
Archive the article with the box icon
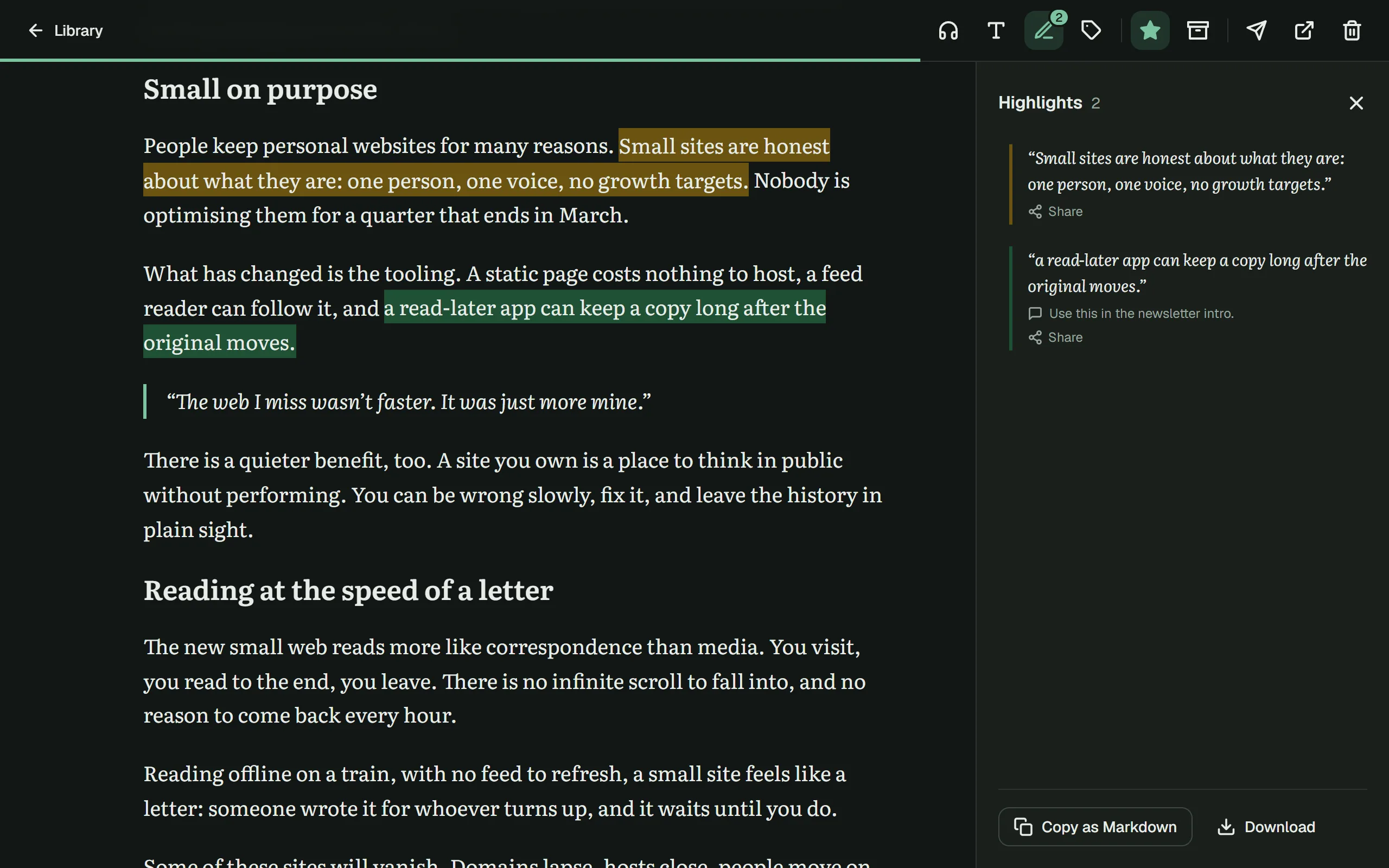coord(1198,30)
